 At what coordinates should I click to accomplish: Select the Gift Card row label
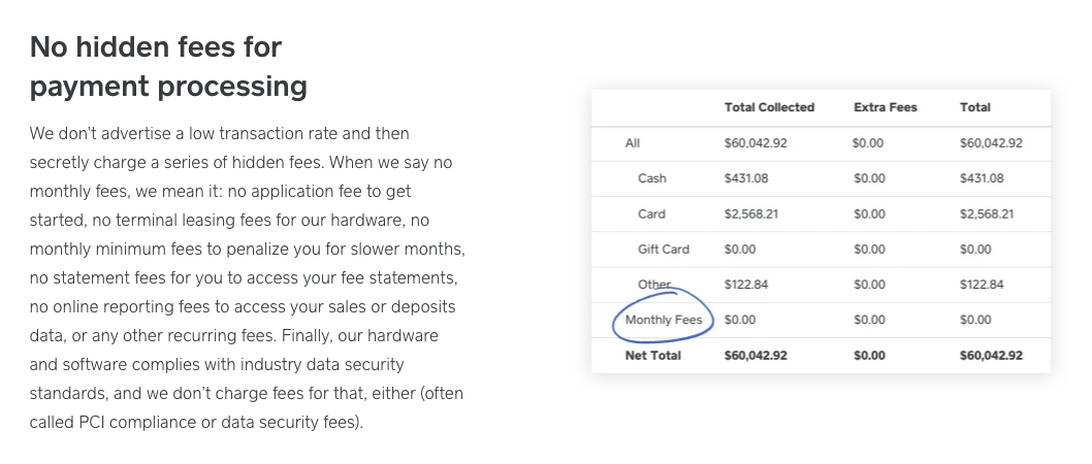663,249
